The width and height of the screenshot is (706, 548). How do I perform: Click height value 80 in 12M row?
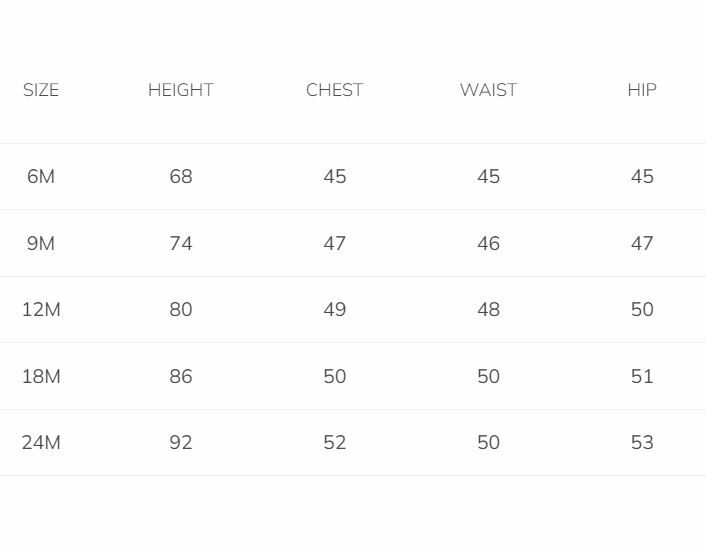pos(181,310)
